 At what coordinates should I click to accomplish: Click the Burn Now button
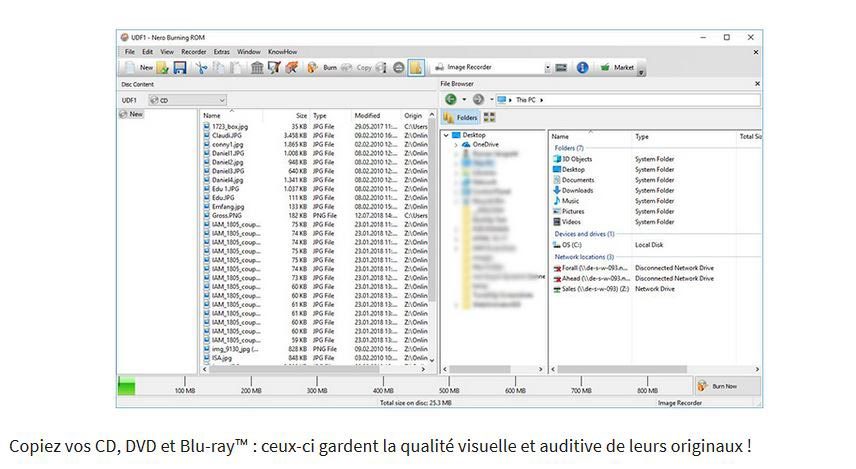tap(727, 386)
